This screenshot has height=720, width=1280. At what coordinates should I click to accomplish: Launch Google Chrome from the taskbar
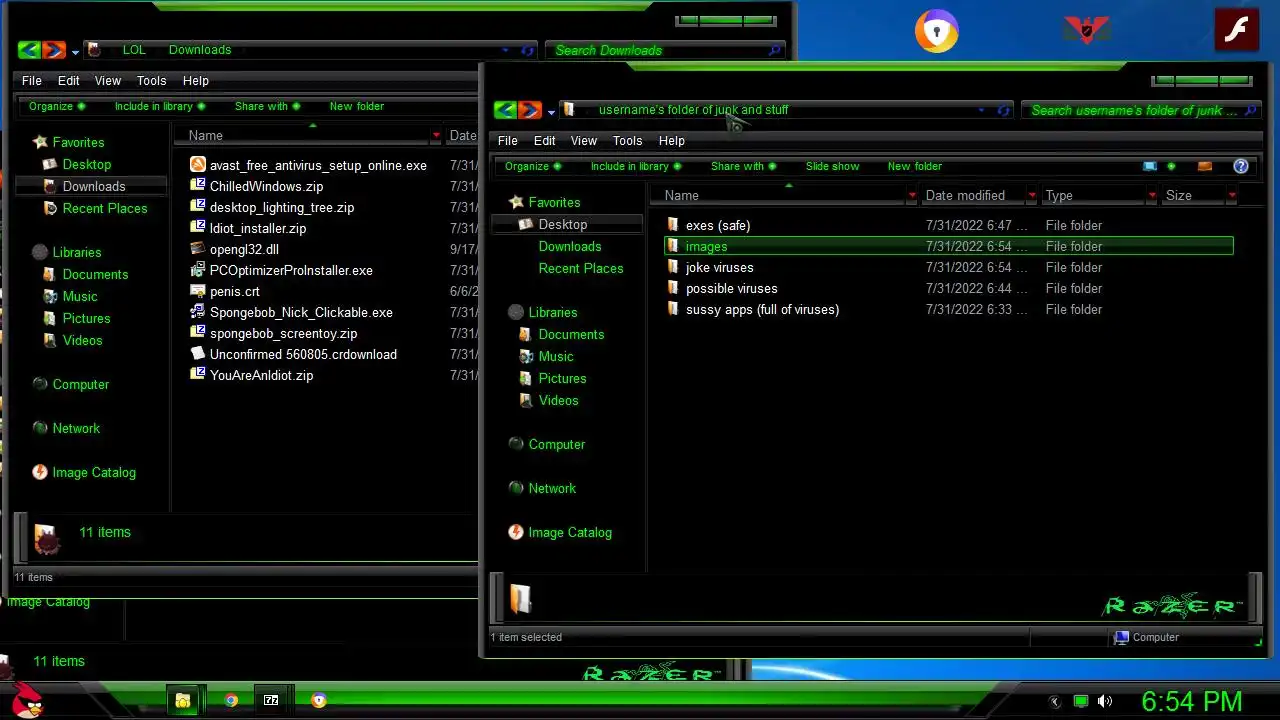[x=231, y=701]
